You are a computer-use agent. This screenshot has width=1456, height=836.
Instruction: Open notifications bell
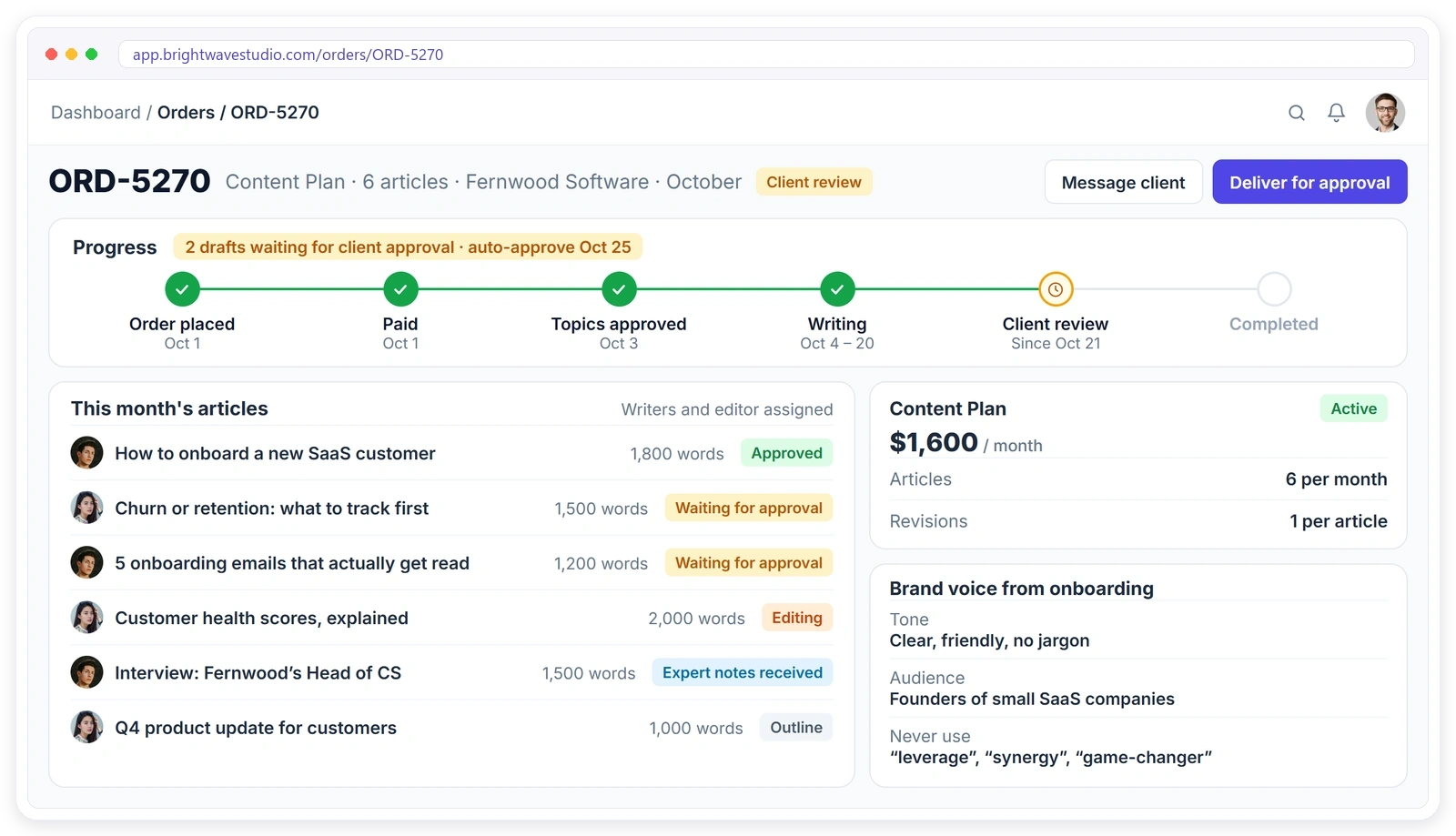1336,113
